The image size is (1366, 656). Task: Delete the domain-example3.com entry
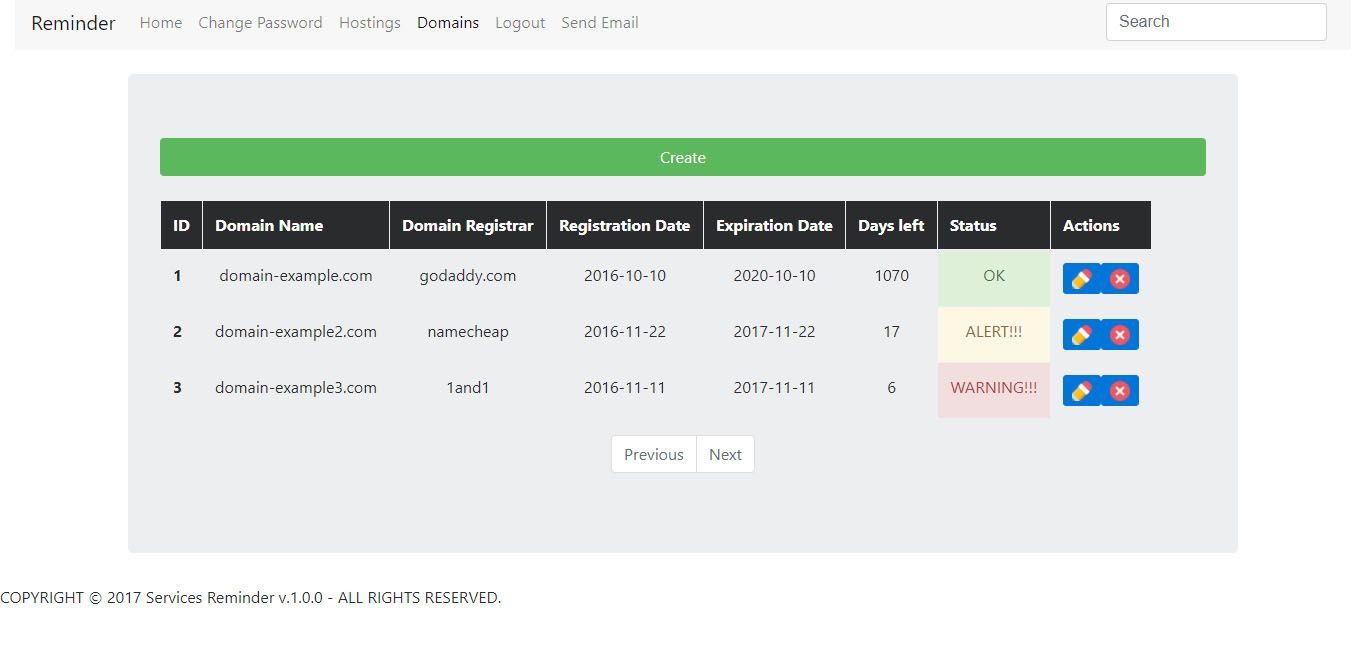click(x=1120, y=391)
